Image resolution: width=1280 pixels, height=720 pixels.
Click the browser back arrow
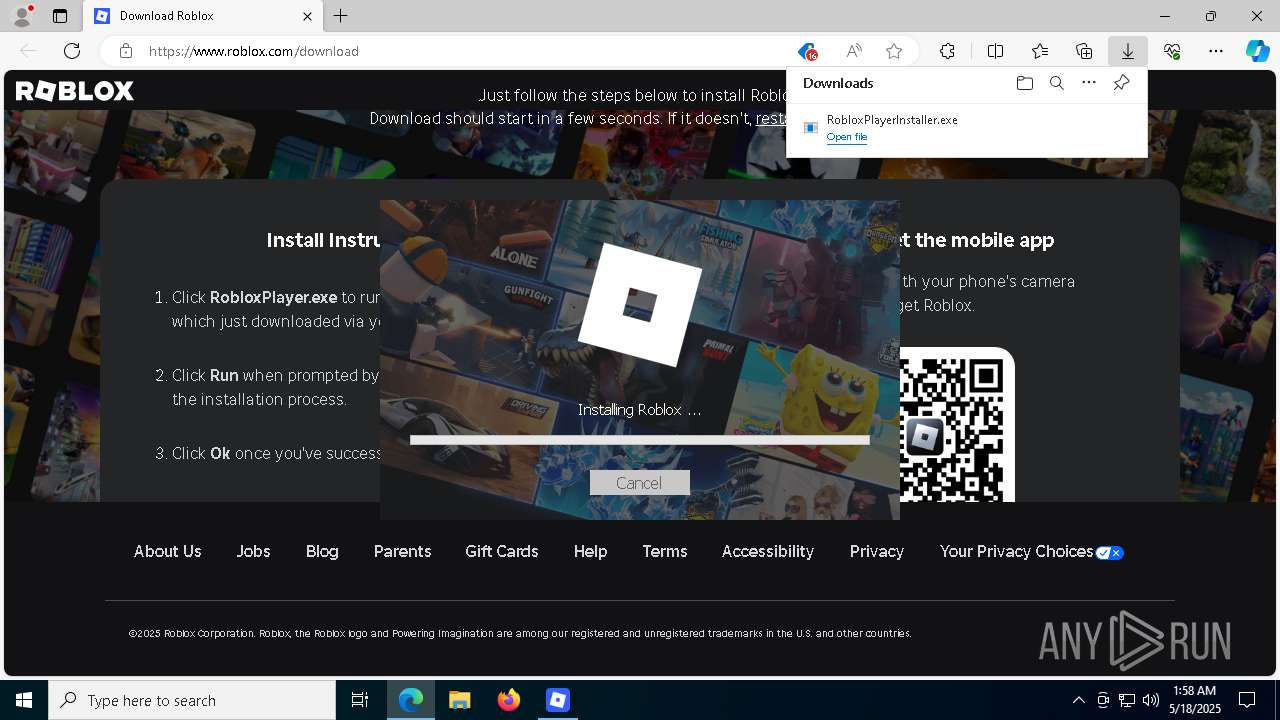click(28, 51)
